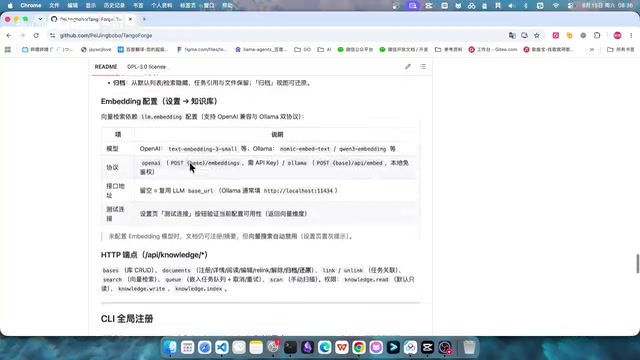Open the README outline list icon
This screenshot has height=360, width=640.
click(423, 67)
